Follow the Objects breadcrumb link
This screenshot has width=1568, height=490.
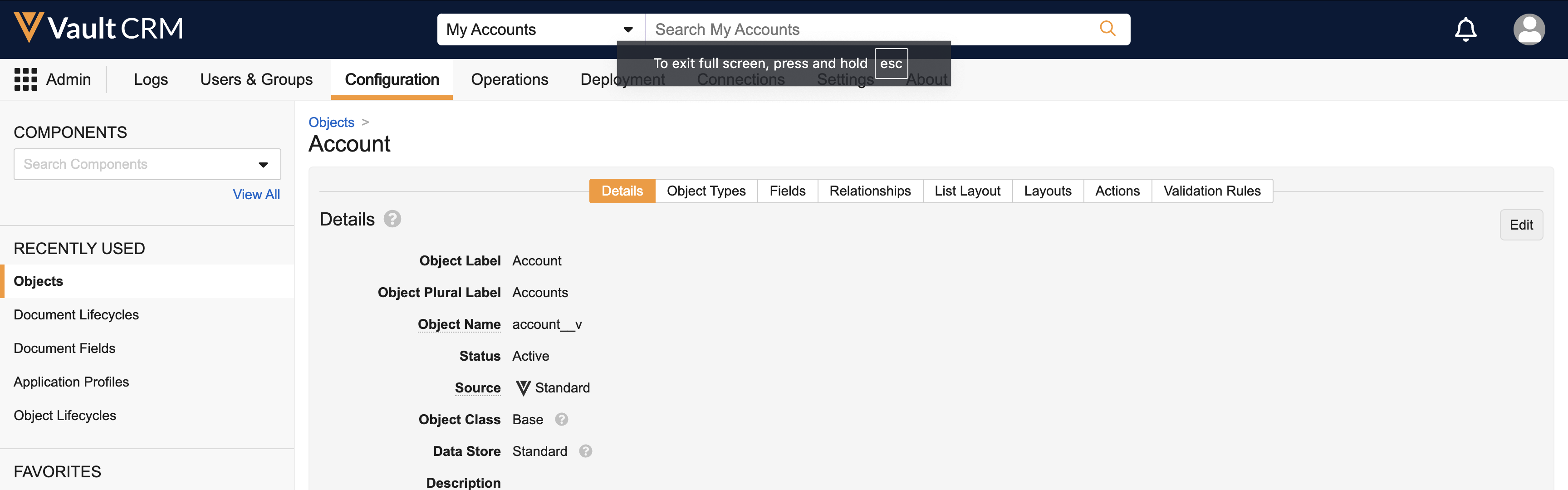331,122
